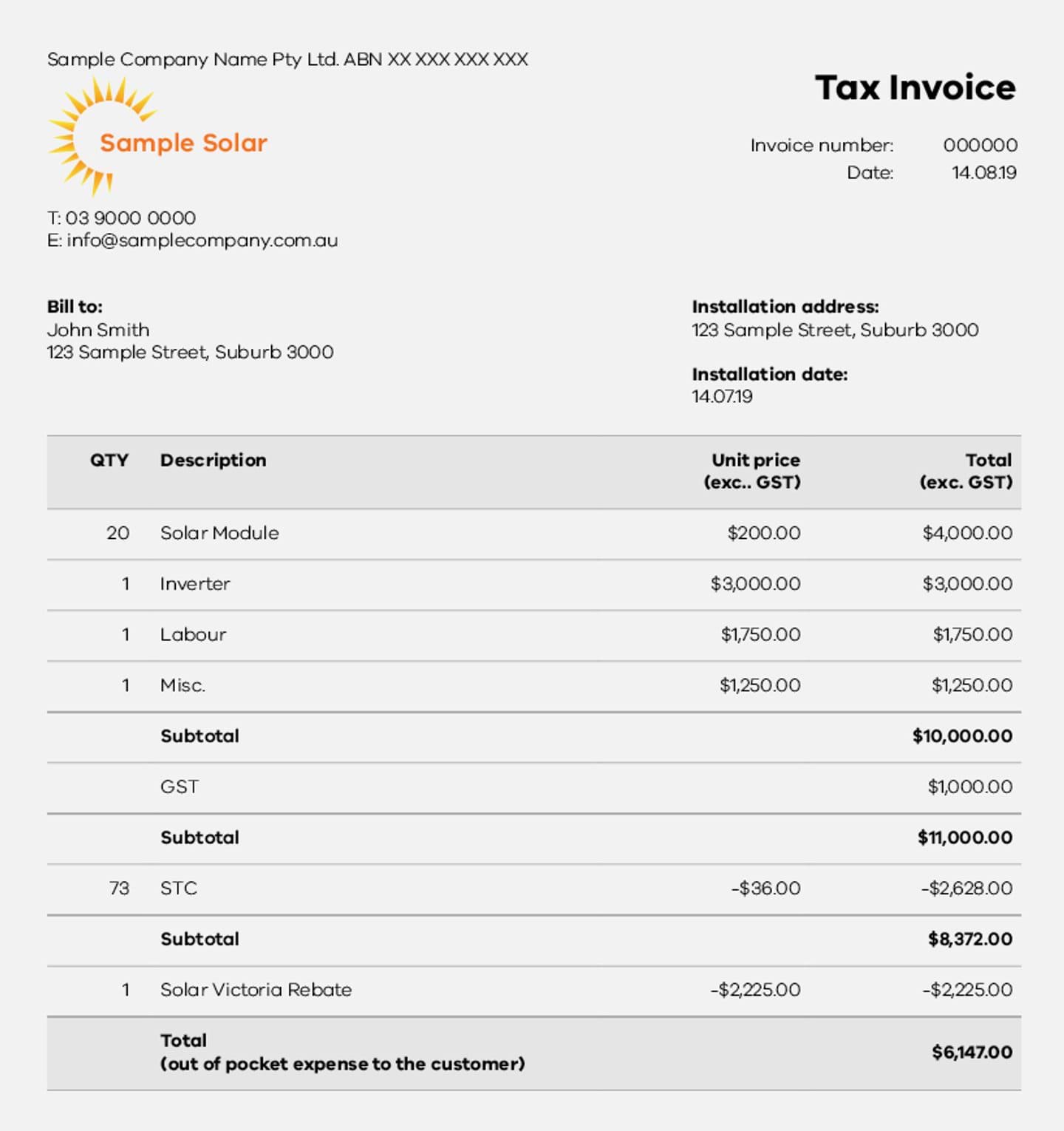Select the Tax Invoice heading
This screenshot has width=1064, height=1131.
pos(915,87)
